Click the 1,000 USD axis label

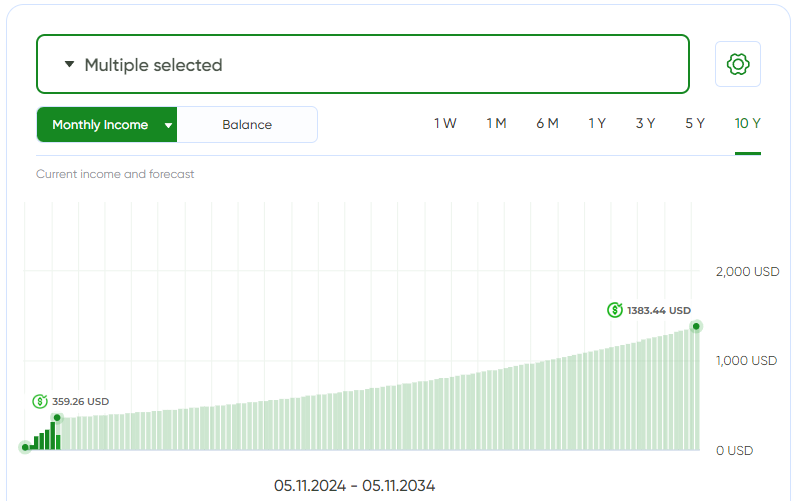tap(746, 361)
